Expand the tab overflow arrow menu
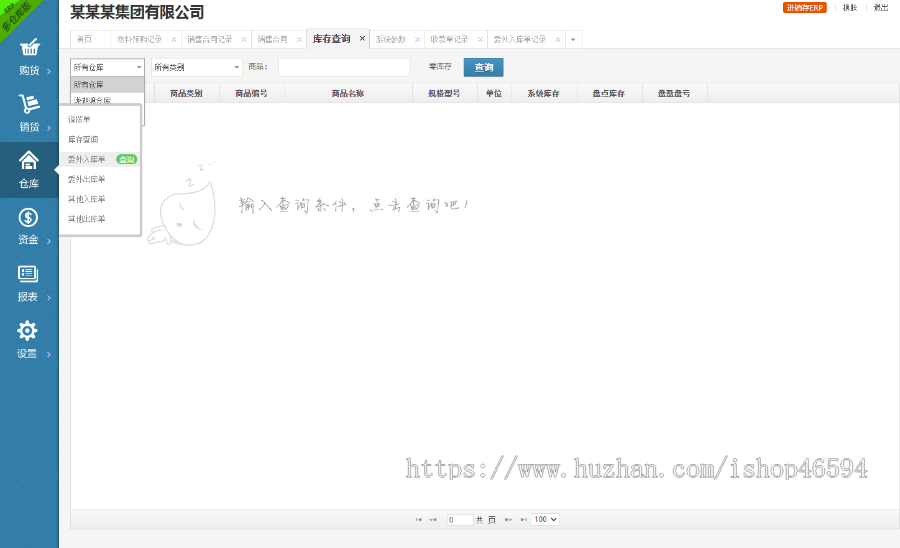Image resolution: width=900 pixels, height=548 pixels. tap(573, 40)
